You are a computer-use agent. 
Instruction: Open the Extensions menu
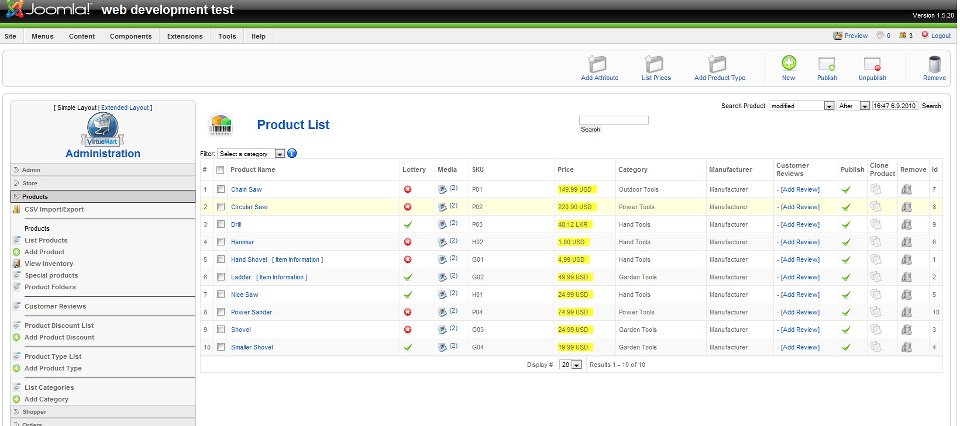click(186, 36)
